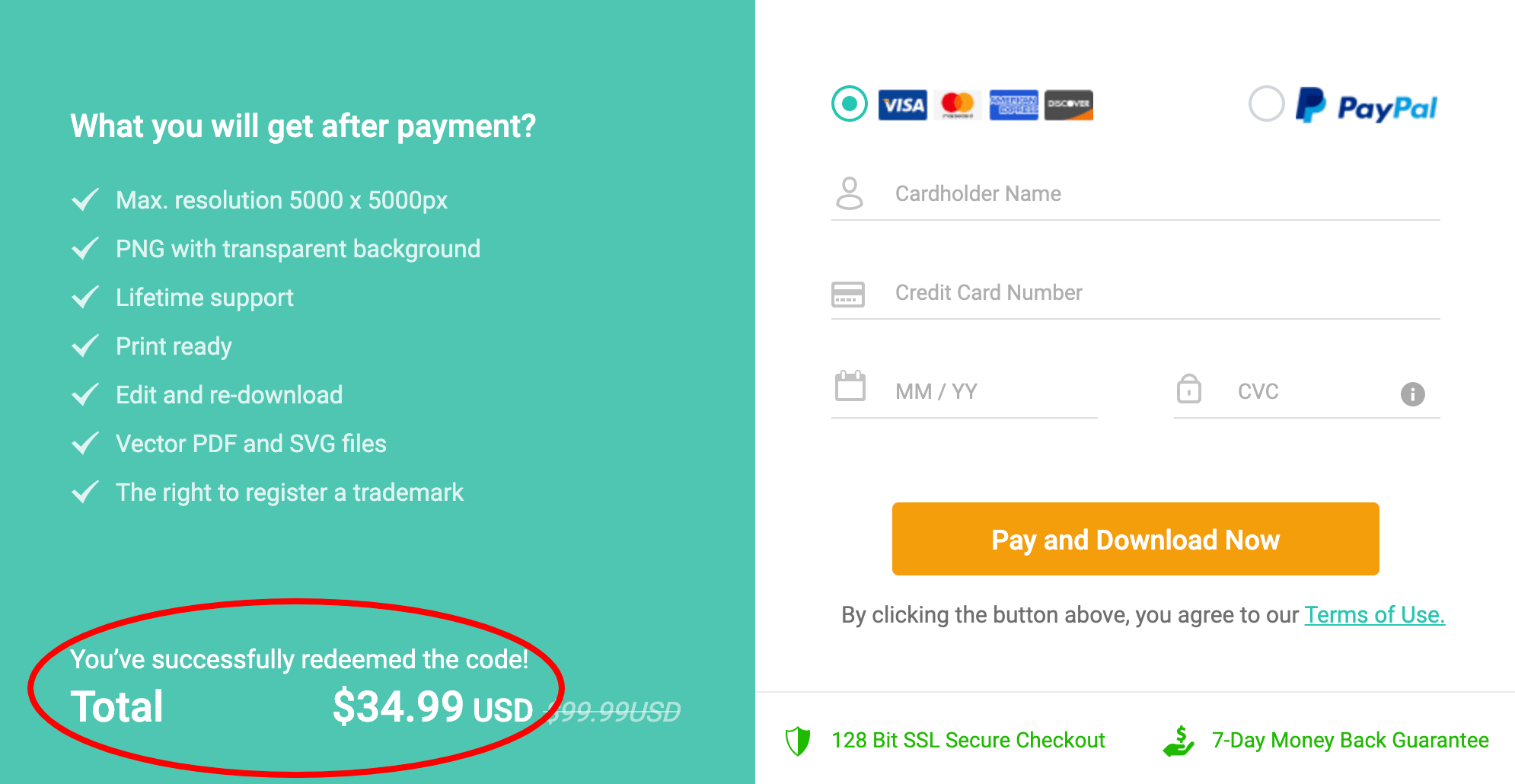Click the Mastercard icon
The height and width of the screenshot is (784, 1515).
[x=958, y=105]
